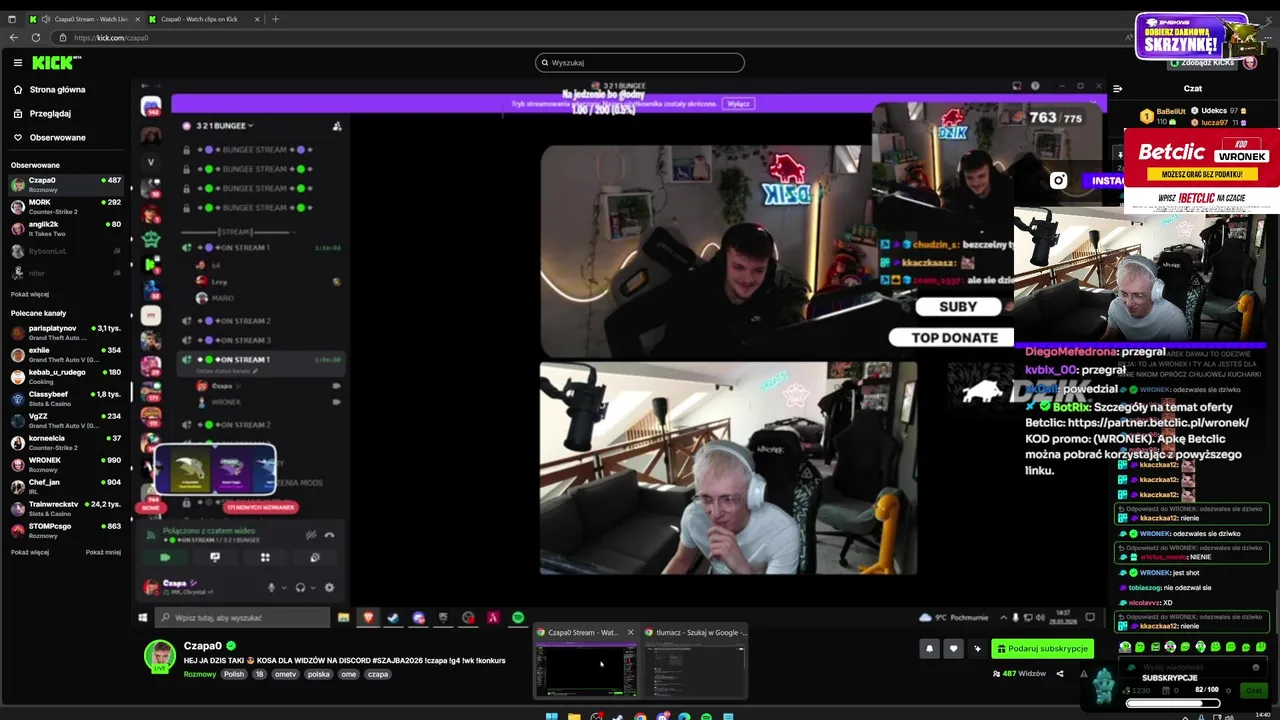
Task: Click the Podaruj subskrypcje button
Action: click(1042, 649)
